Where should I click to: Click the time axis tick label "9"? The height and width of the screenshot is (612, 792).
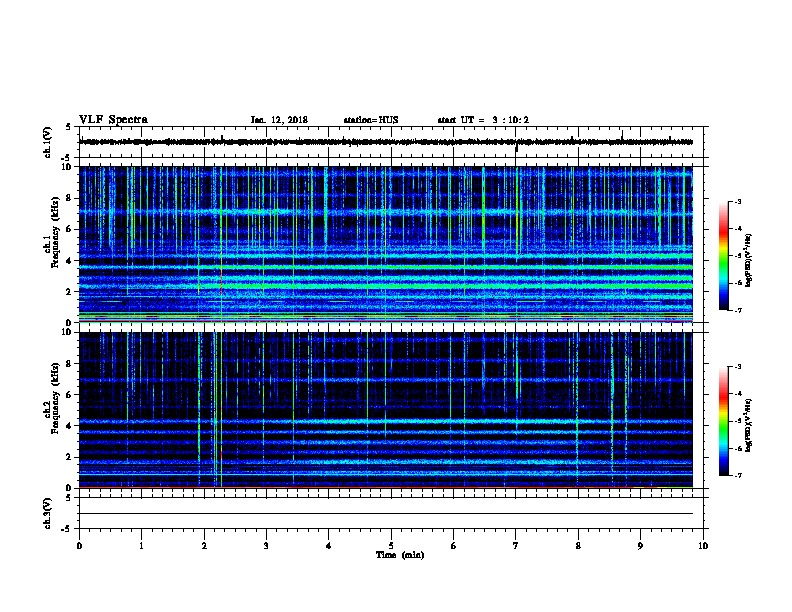coord(640,546)
